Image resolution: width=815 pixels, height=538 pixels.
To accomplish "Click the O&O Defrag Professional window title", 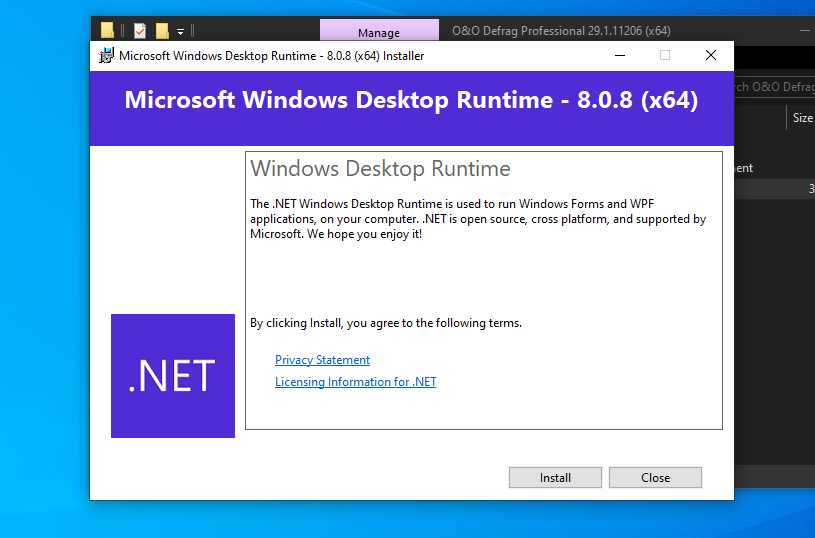I will click(x=561, y=31).
